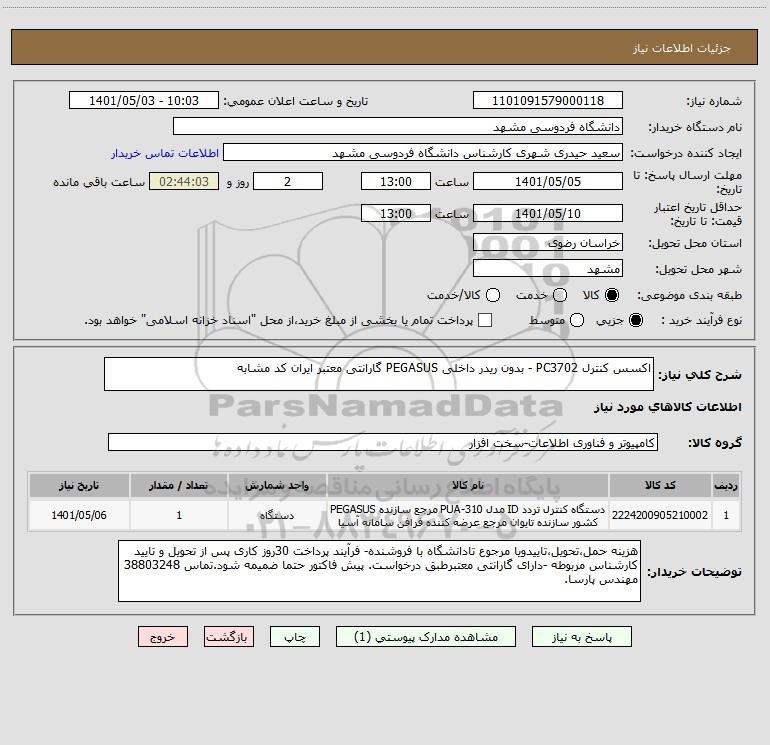Image resolution: width=770 pixels, height=745 pixels.
Task: Click the buyer notes text area
Action: pyautogui.click(x=379, y=571)
